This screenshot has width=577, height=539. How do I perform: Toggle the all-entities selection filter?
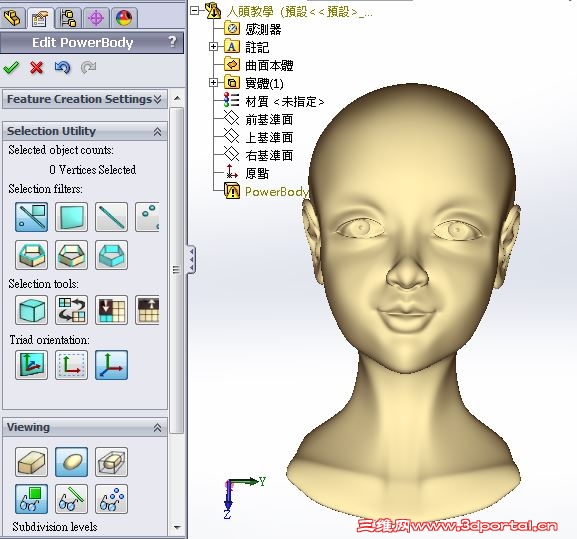tap(32, 217)
